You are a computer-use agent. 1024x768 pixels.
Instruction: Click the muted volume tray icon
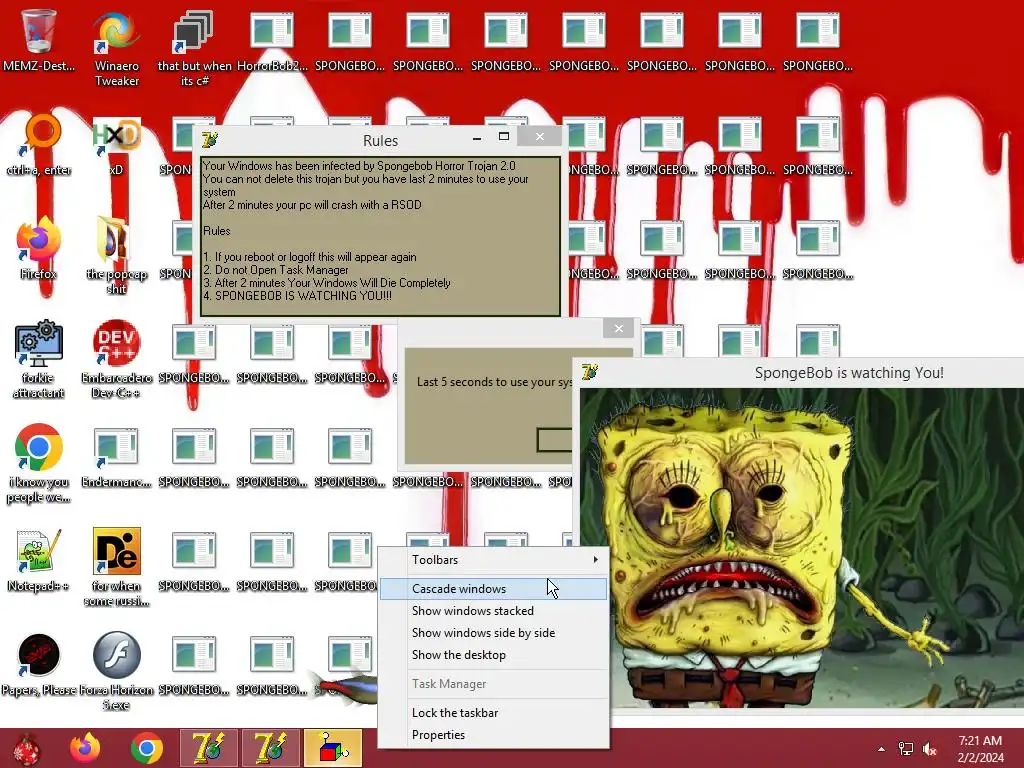(929, 749)
